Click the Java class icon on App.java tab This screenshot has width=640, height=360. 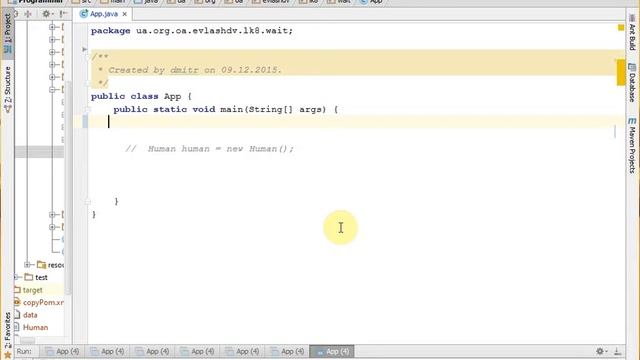84,14
